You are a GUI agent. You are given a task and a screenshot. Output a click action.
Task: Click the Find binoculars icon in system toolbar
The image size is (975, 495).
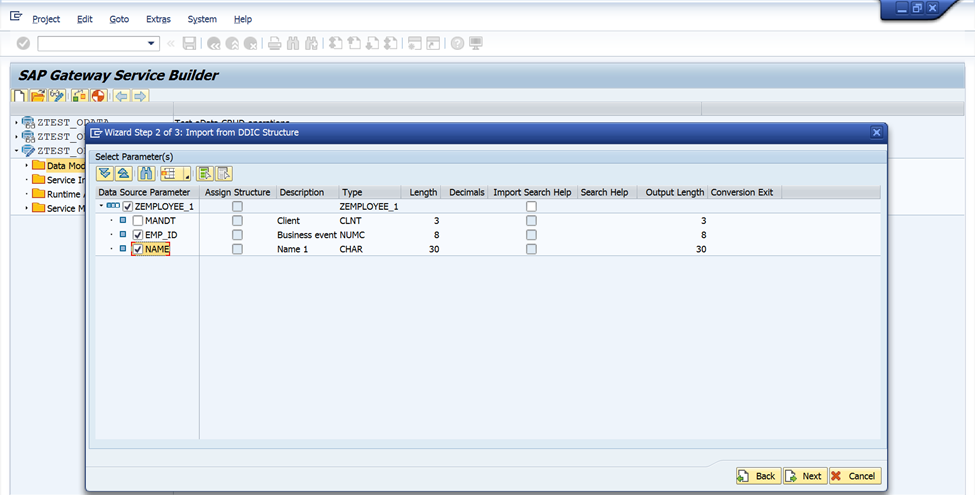(293, 44)
